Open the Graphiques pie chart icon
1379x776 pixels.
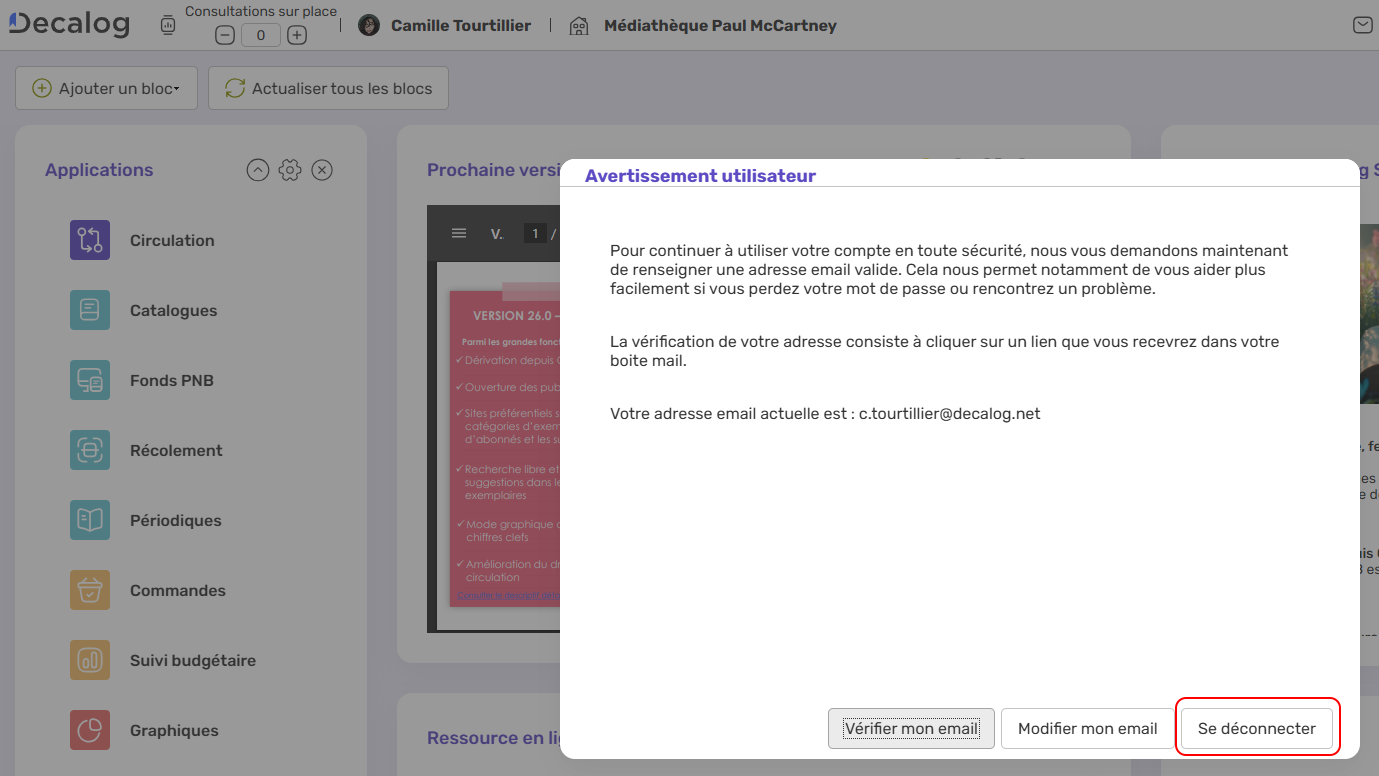90,730
